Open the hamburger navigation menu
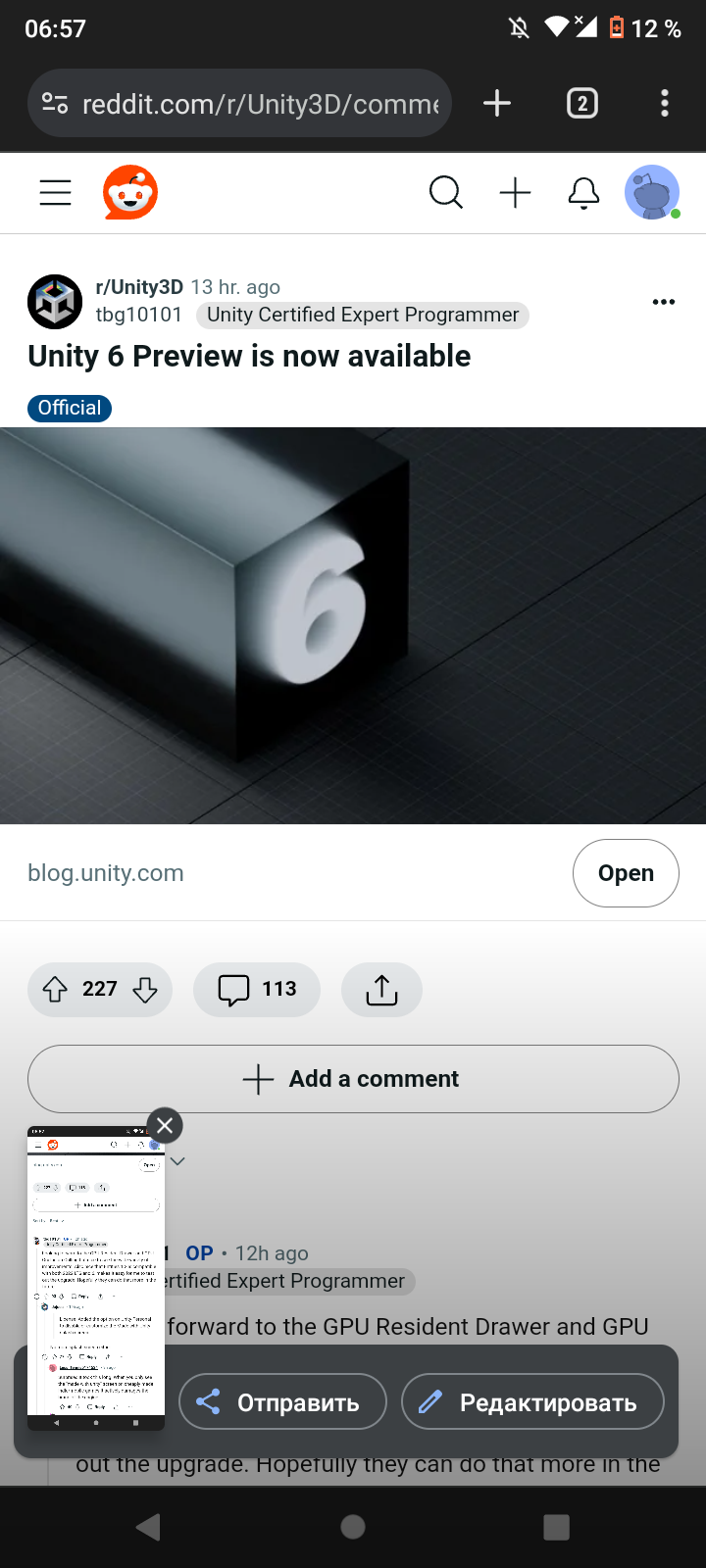The width and height of the screenshot is (706, 1568). [x=56, y=193]
